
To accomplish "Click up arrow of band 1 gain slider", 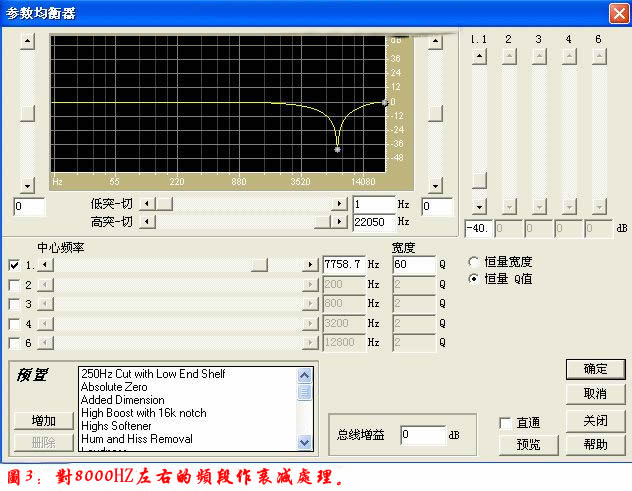I will 479,56.
